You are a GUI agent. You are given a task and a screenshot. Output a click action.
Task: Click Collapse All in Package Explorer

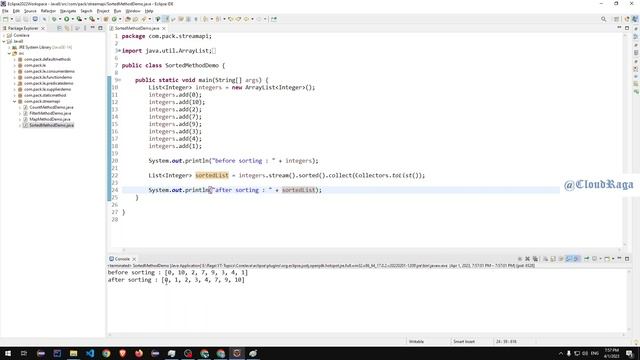click(x=59, y=28)
